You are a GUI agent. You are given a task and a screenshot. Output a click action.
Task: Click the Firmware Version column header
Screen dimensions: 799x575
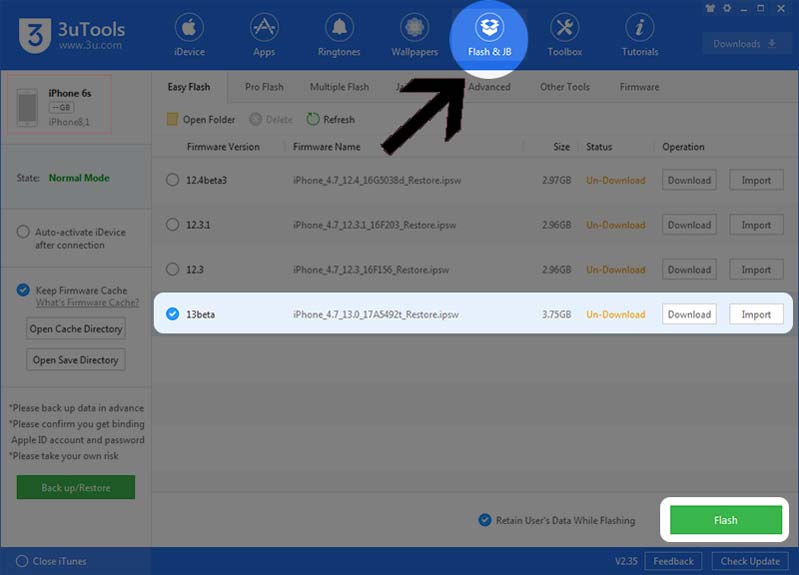click(223, 147)
